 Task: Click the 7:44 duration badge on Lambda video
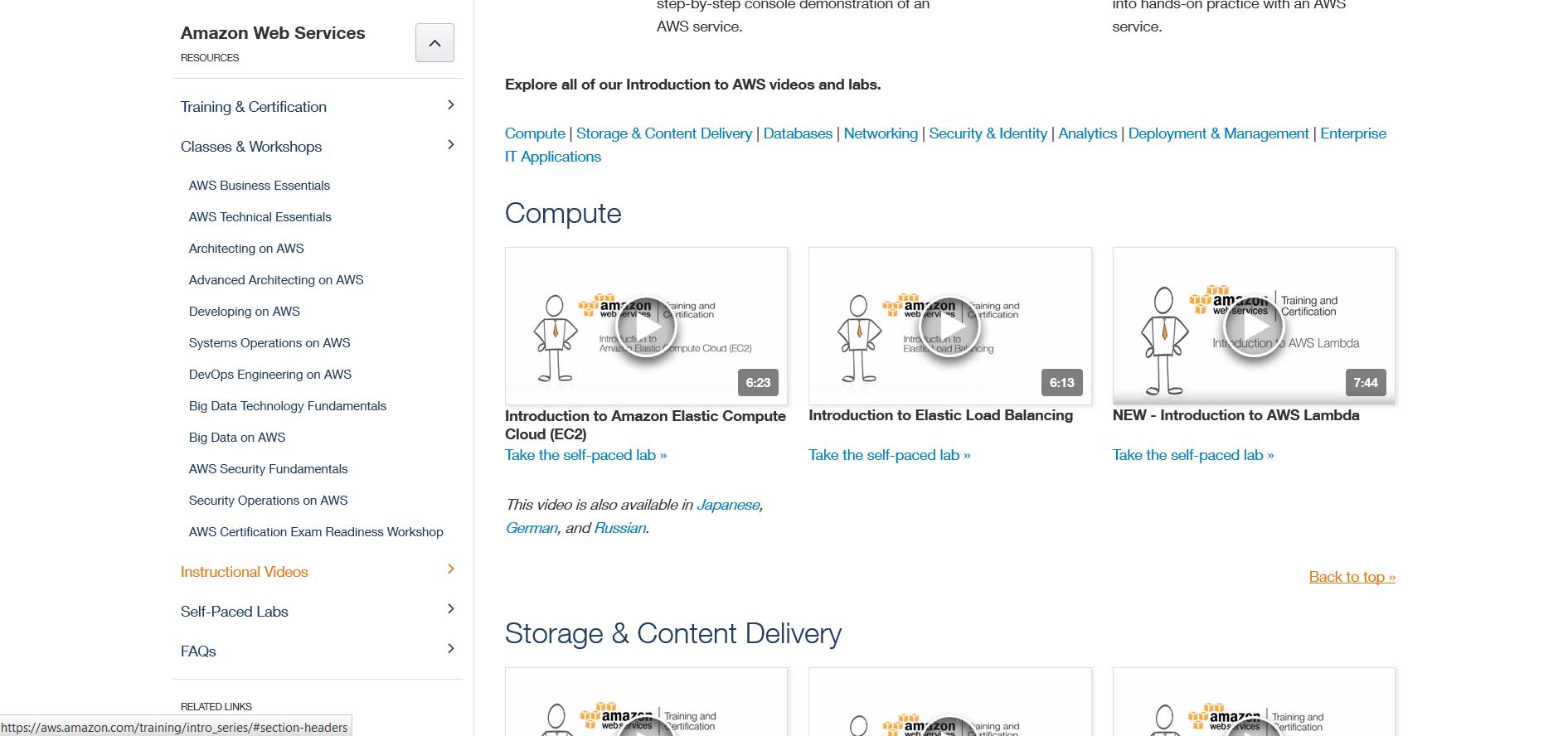click(x=1366, y=382)
